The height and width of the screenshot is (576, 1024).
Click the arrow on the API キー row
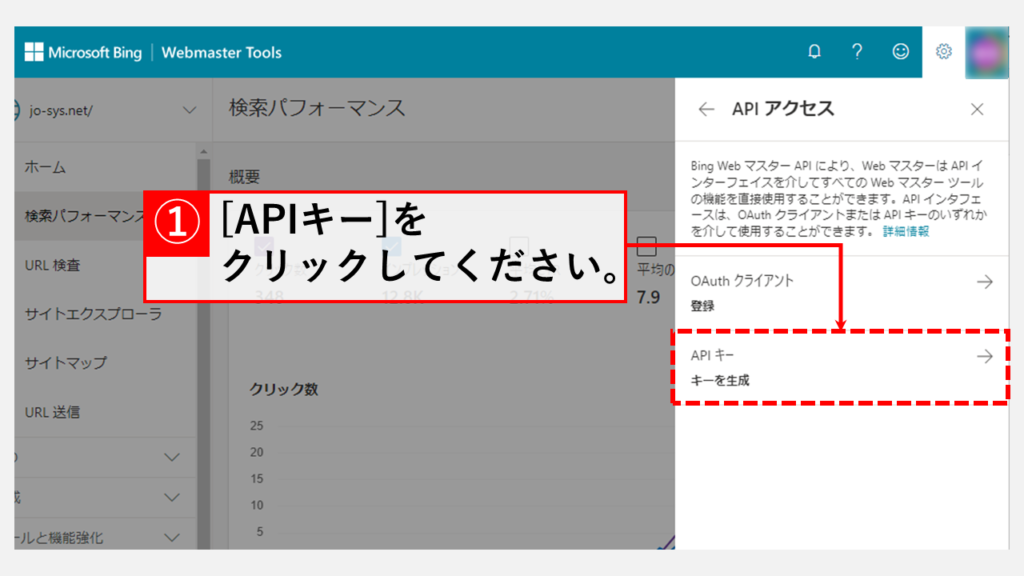pos(984,356)
